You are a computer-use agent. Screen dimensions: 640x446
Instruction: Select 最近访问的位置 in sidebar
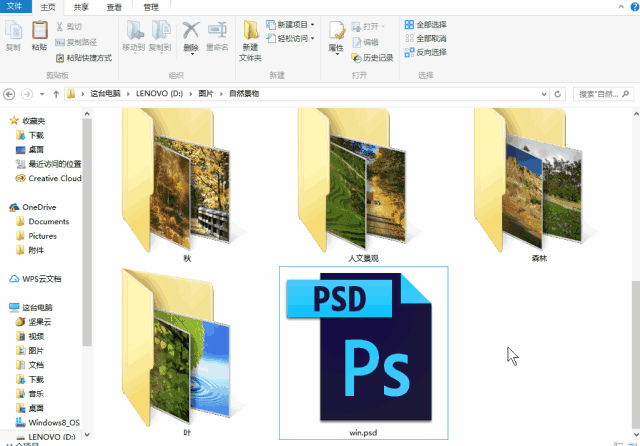49,164
